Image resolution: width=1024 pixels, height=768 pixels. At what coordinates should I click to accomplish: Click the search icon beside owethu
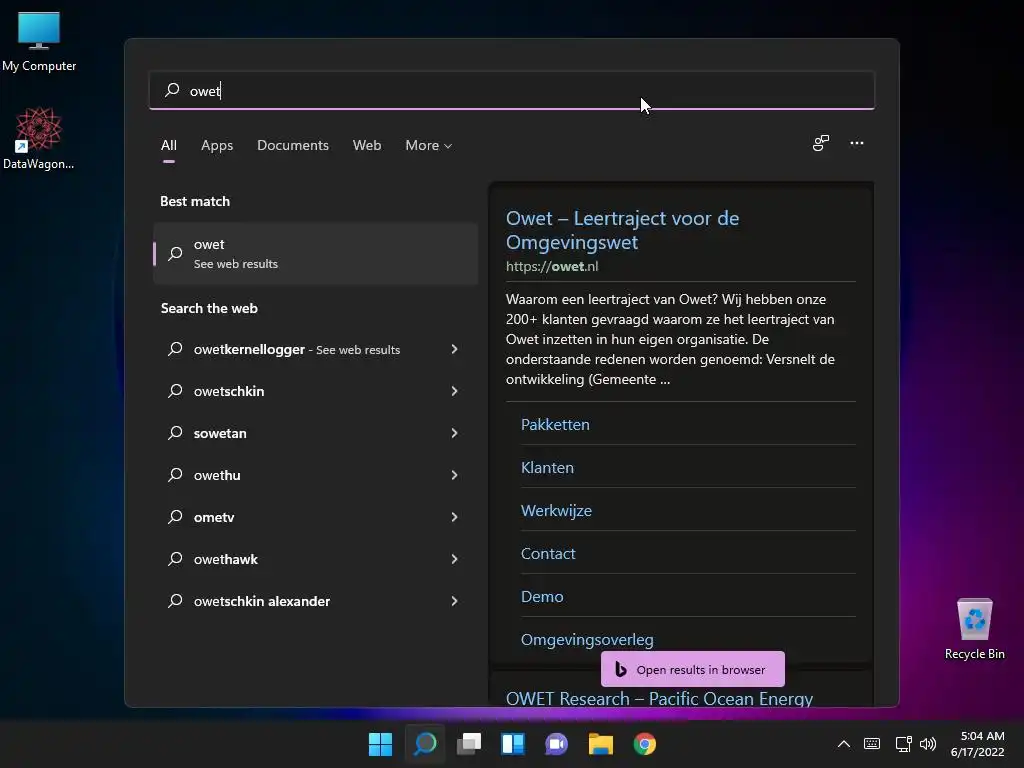pos(175,475)
